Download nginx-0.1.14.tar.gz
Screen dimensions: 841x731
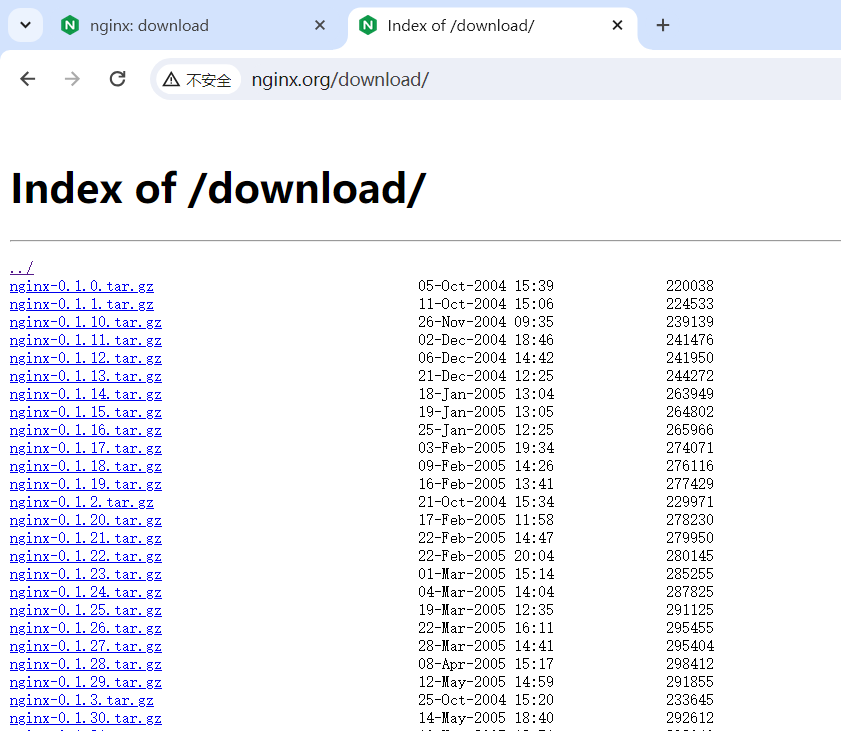(86, 394)
